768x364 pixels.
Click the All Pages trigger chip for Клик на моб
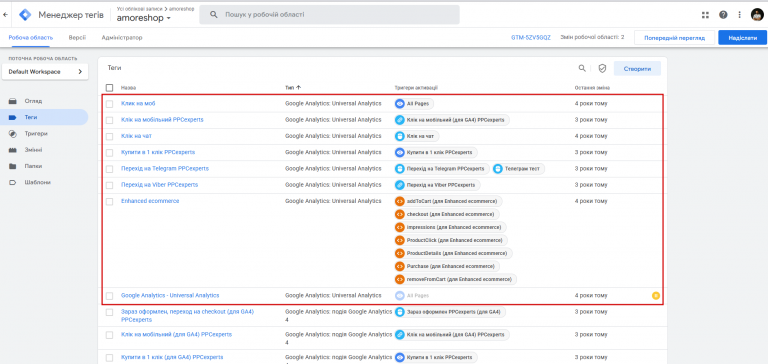point(414,104)
